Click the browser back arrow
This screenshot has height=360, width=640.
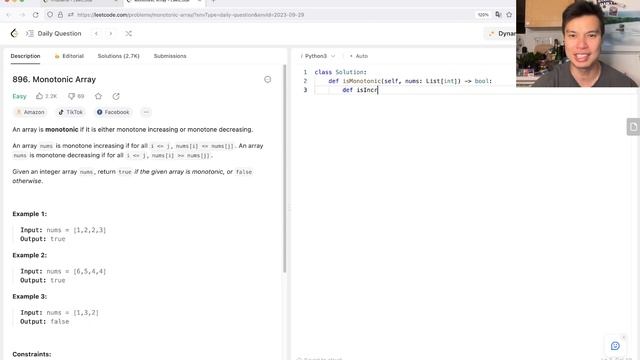[9, 15]
